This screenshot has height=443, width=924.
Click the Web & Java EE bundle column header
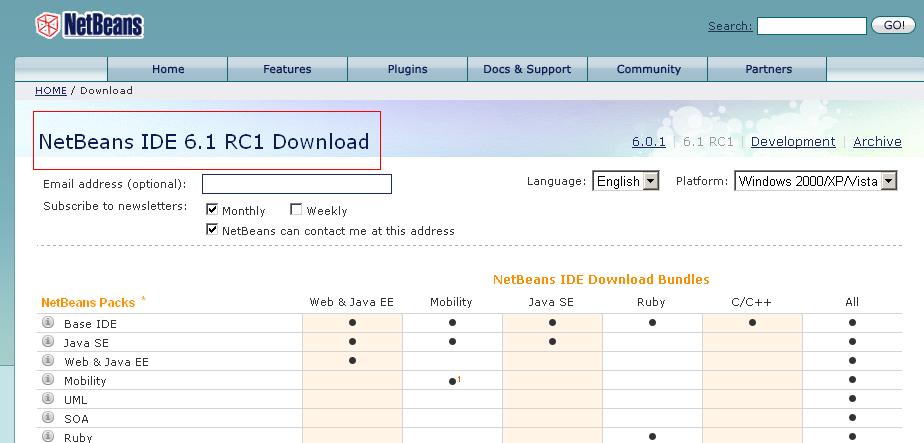(351, 302)
